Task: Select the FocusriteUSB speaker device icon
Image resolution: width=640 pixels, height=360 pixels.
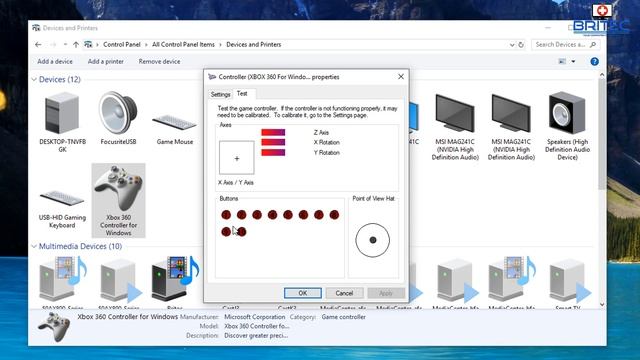Action: (118, 113)
